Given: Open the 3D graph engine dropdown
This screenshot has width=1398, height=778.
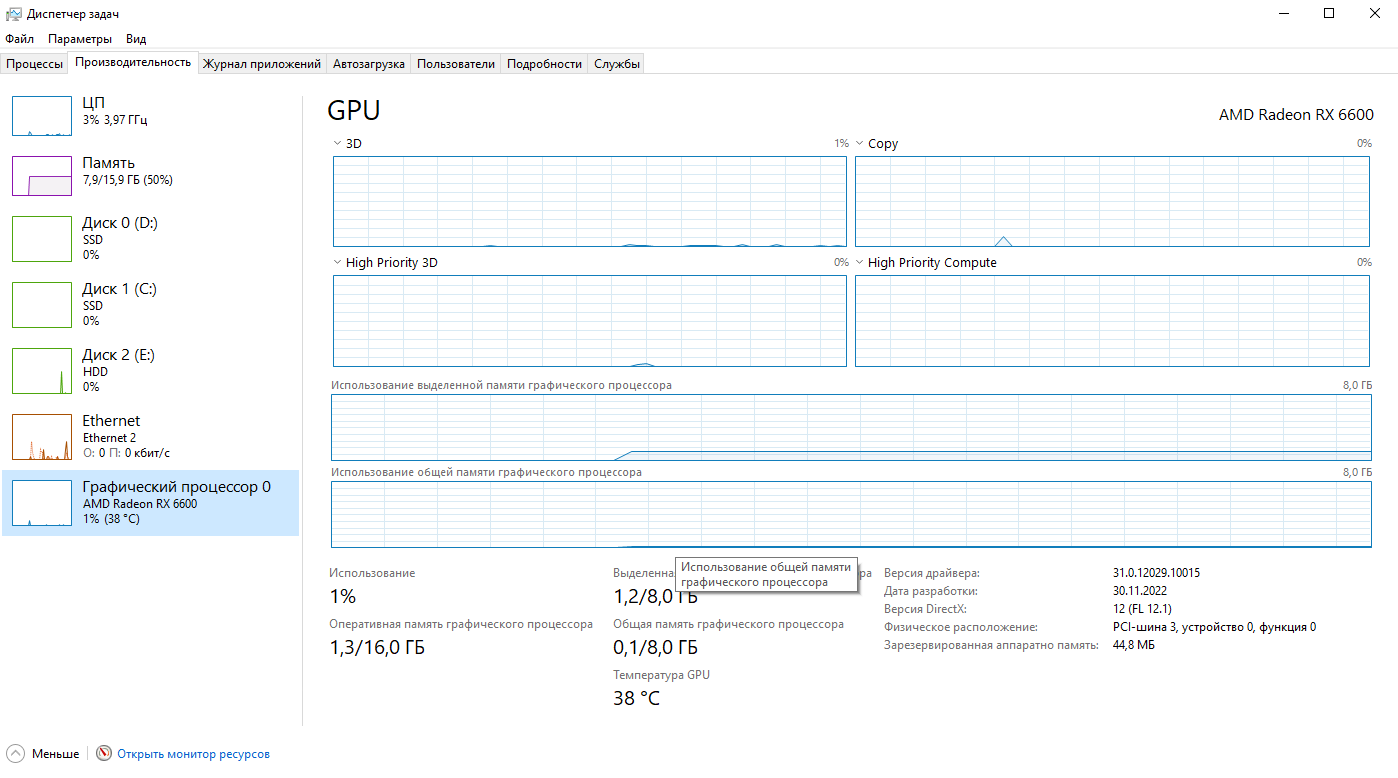Looking at the screenshot, I should (338, 143).
